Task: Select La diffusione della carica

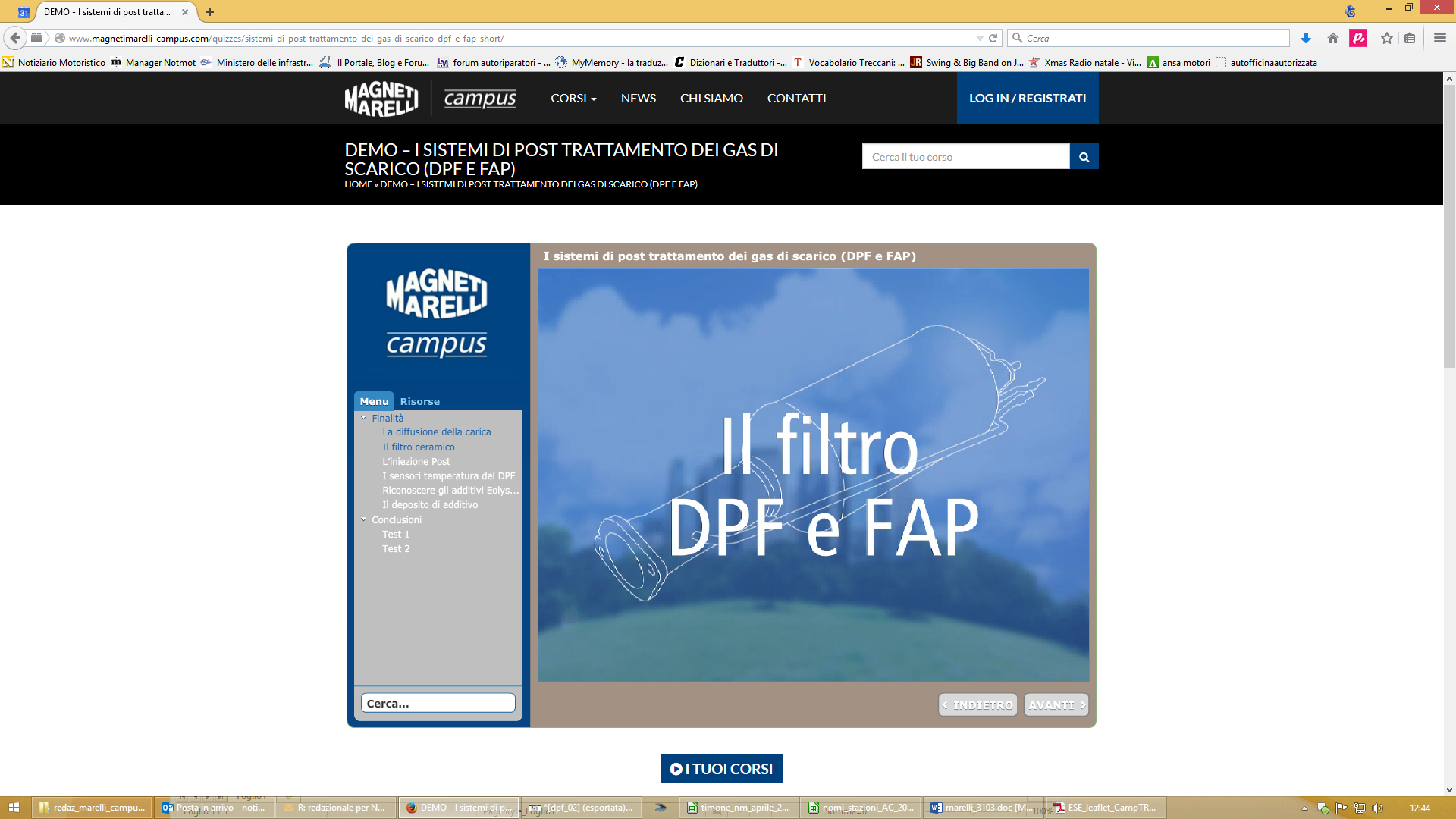Action: pyautogui.click(x=437, y=432)
